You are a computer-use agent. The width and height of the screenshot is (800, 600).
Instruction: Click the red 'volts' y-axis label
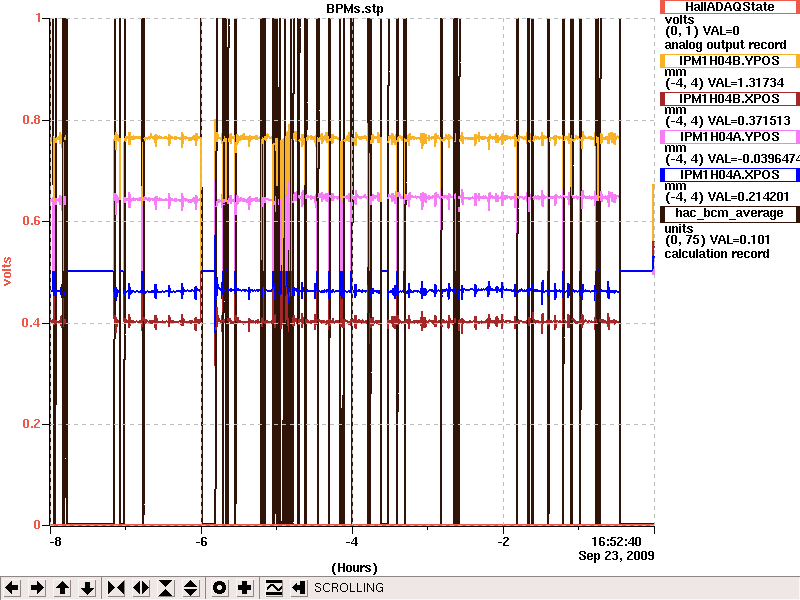point(7,271)
